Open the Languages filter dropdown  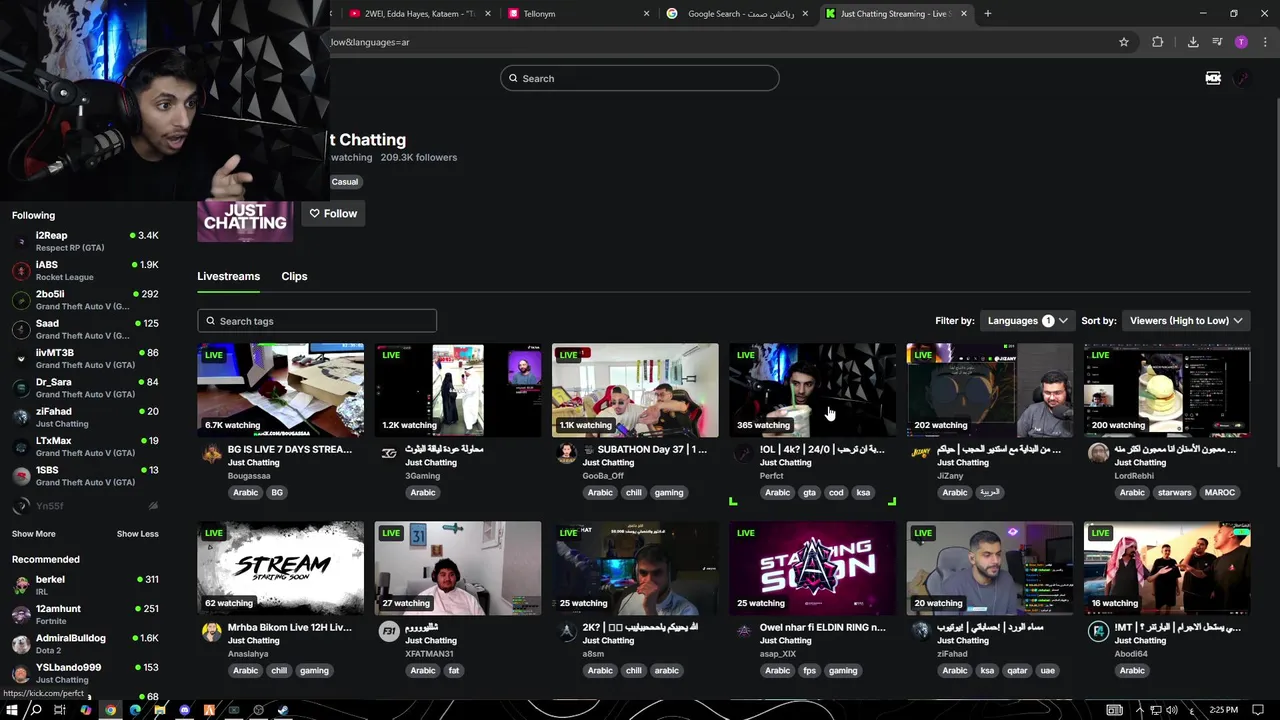click(1028, 321)
